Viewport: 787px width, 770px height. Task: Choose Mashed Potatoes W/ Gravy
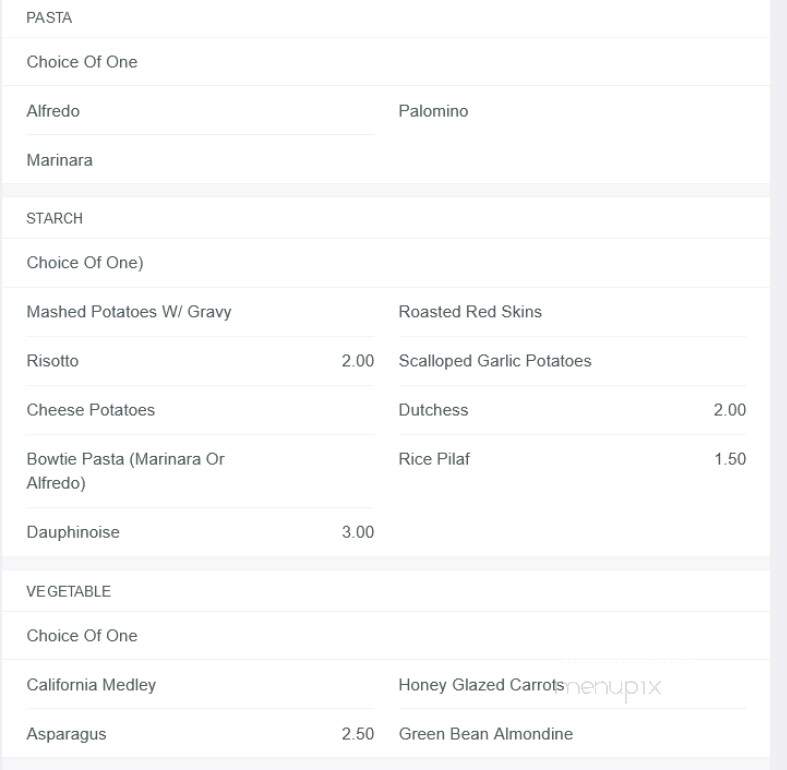(x=129, y=312)
